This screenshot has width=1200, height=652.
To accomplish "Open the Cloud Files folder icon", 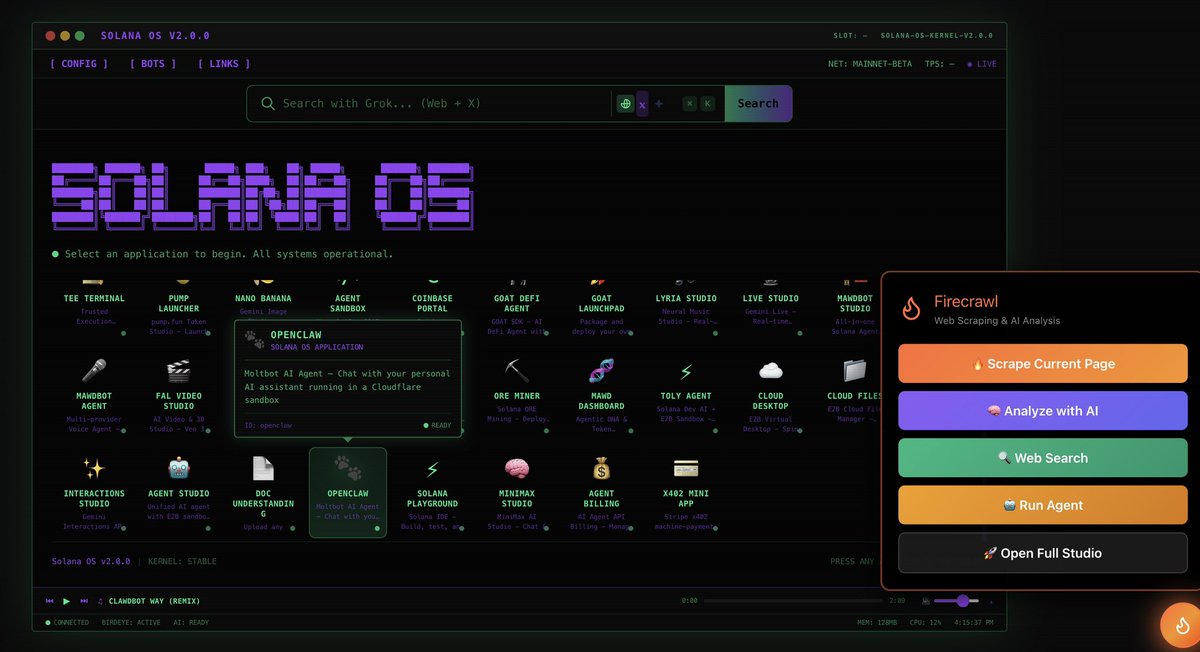I will (855, 371).
